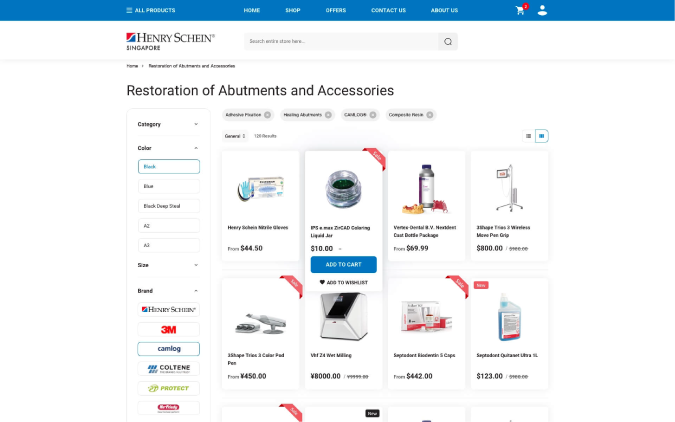Click Septodont Biodentin 5 Caps title
Image resolution: width=675 pixels, height=422 pixels.
(x=424, y=355)
